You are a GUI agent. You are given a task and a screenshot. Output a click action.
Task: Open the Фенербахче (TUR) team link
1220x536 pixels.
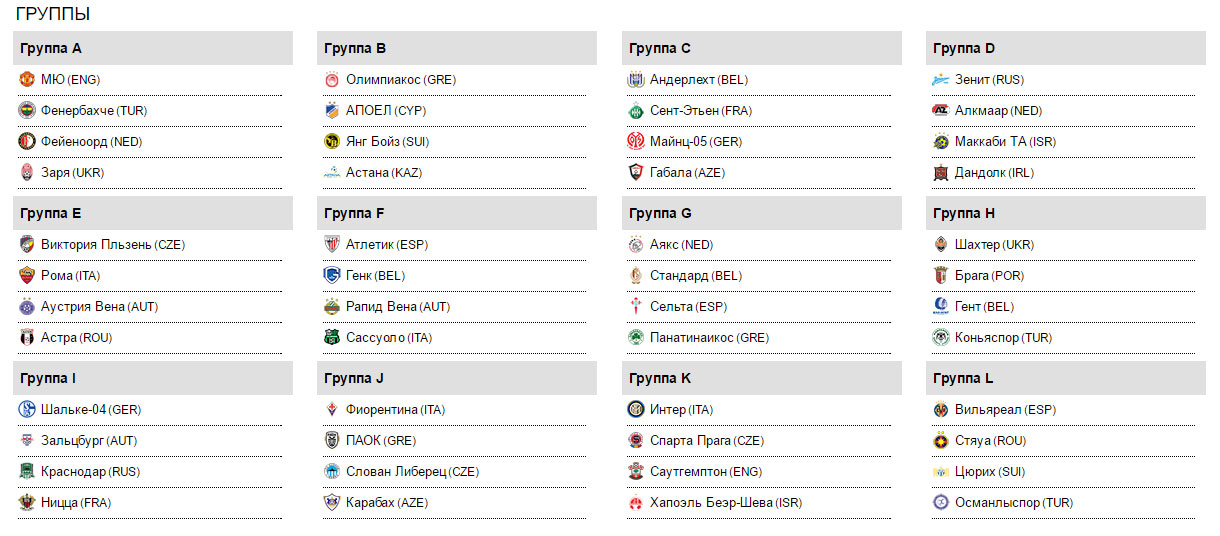click(x=94, y=111)
